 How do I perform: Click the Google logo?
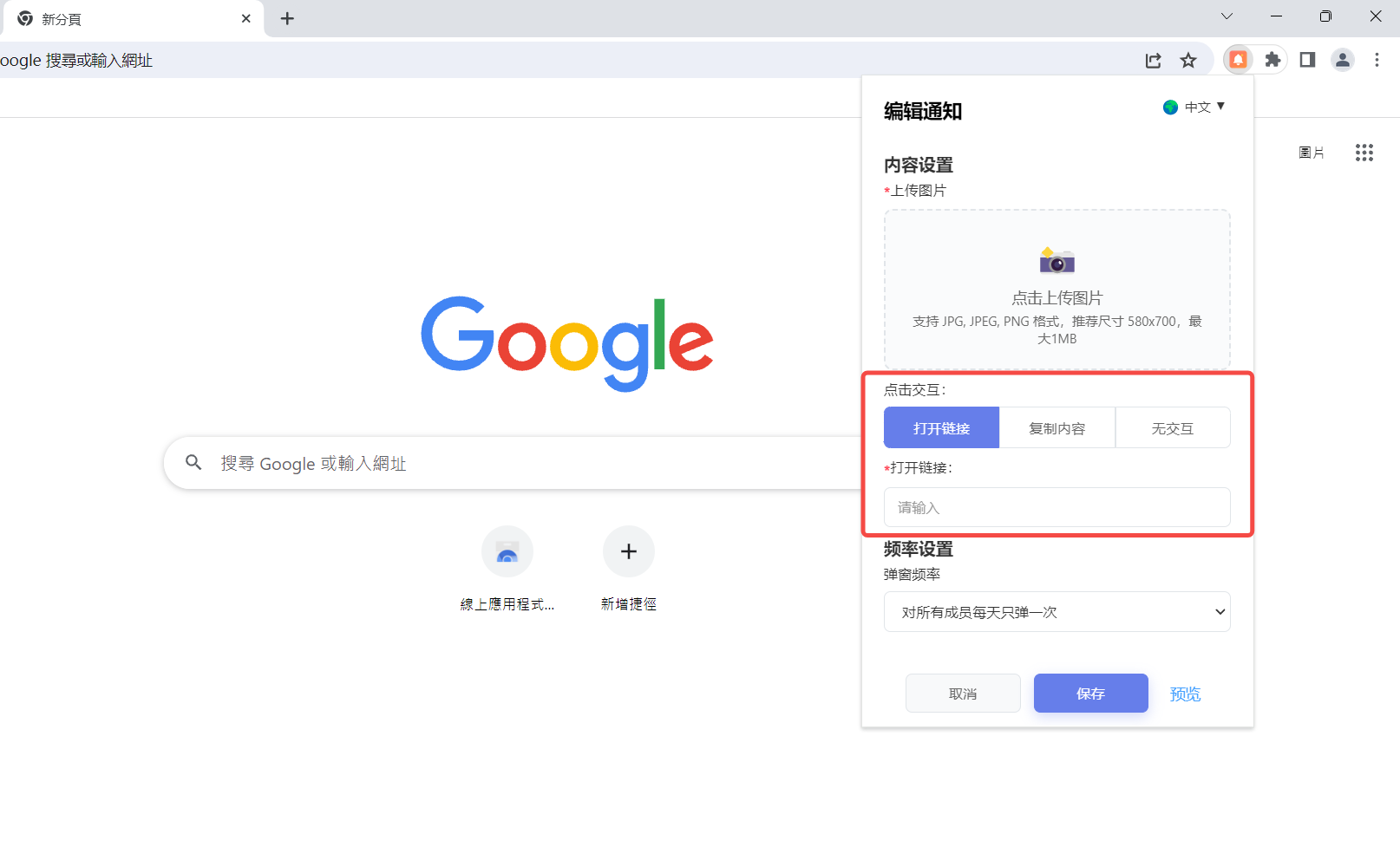click(x=567, y=343)
